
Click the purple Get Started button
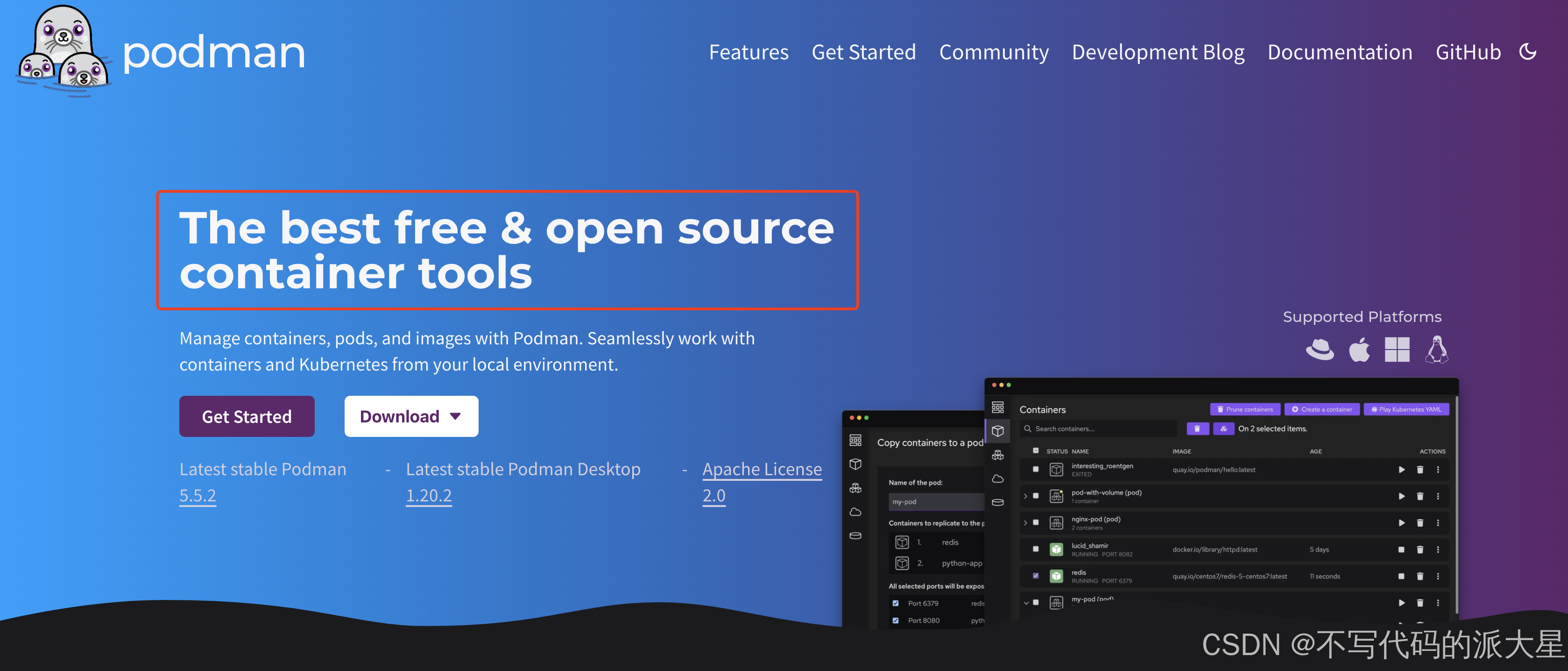(247, 416)
